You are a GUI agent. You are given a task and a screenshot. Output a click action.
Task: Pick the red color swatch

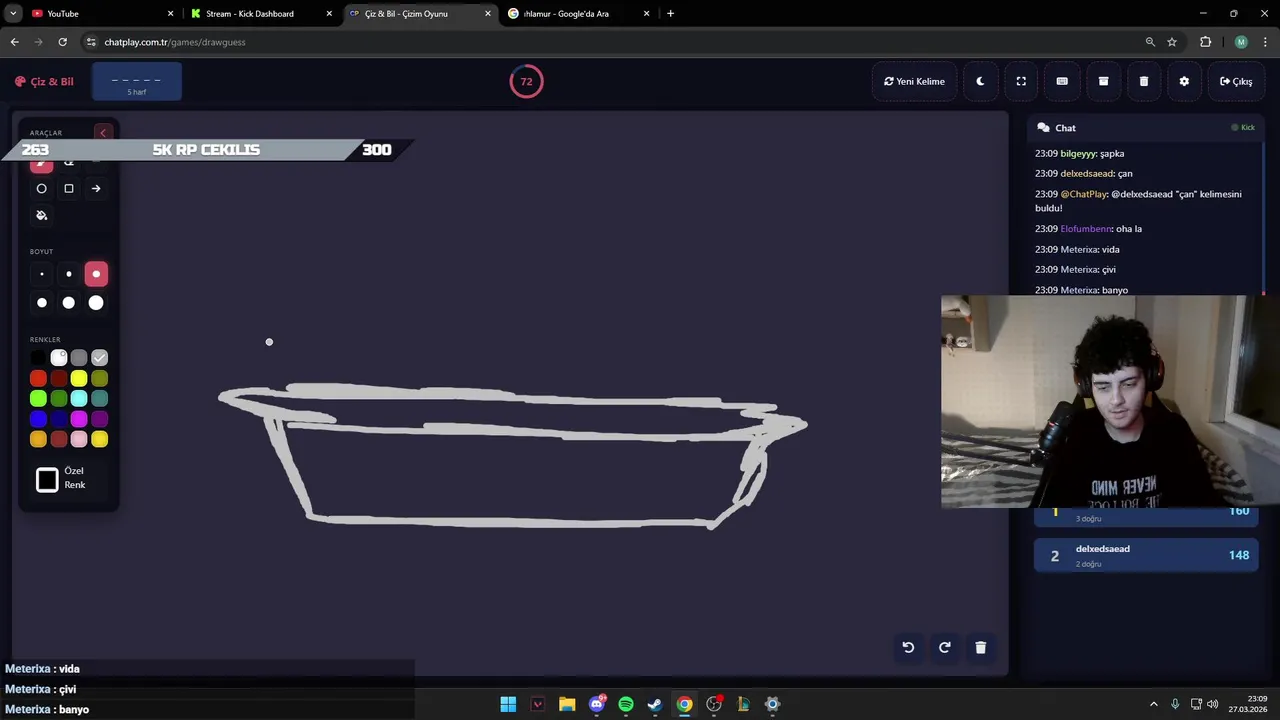point(38,378)
